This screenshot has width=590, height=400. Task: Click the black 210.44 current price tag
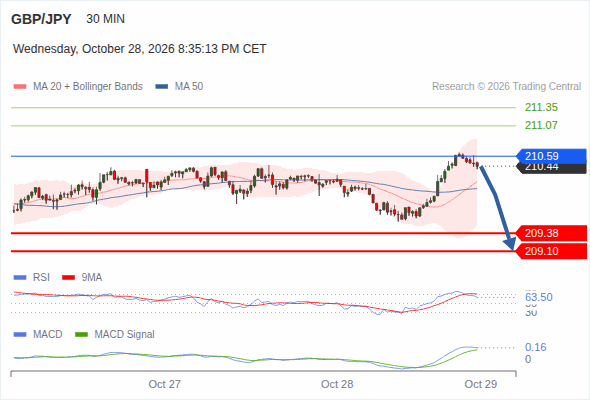click(x=551, y=168)
